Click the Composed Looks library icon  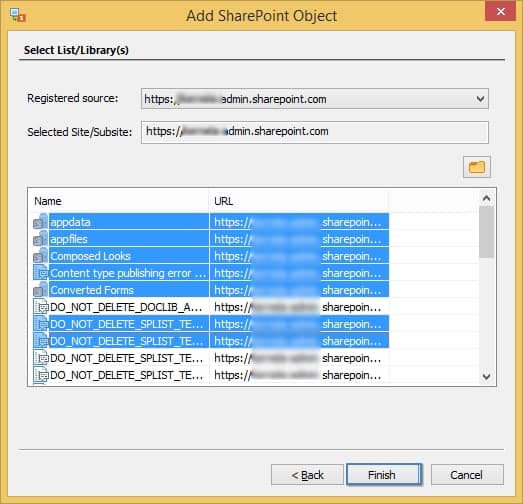40,256
